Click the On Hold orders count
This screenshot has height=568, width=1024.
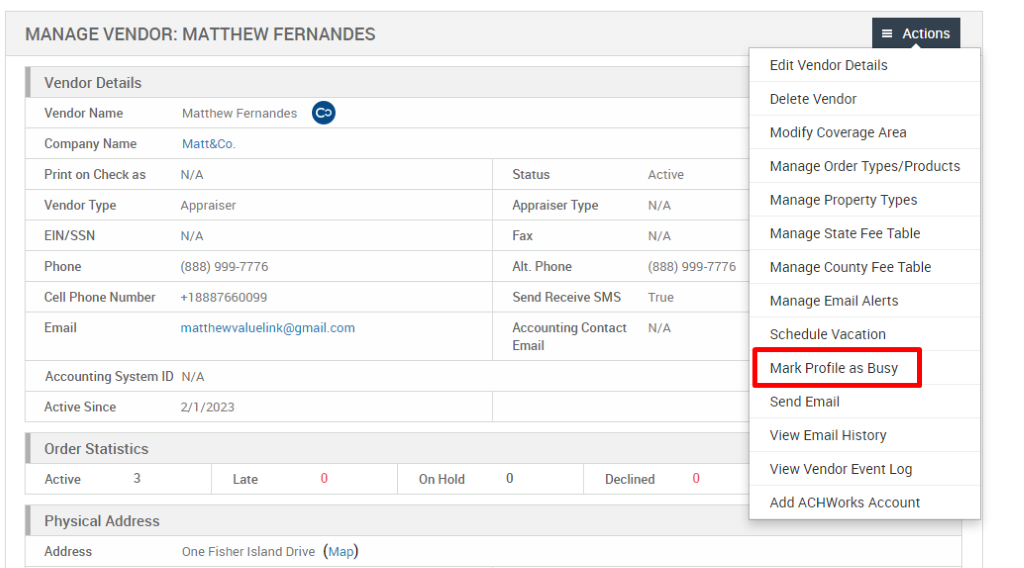pyautogui.click(x=509, y=478)
